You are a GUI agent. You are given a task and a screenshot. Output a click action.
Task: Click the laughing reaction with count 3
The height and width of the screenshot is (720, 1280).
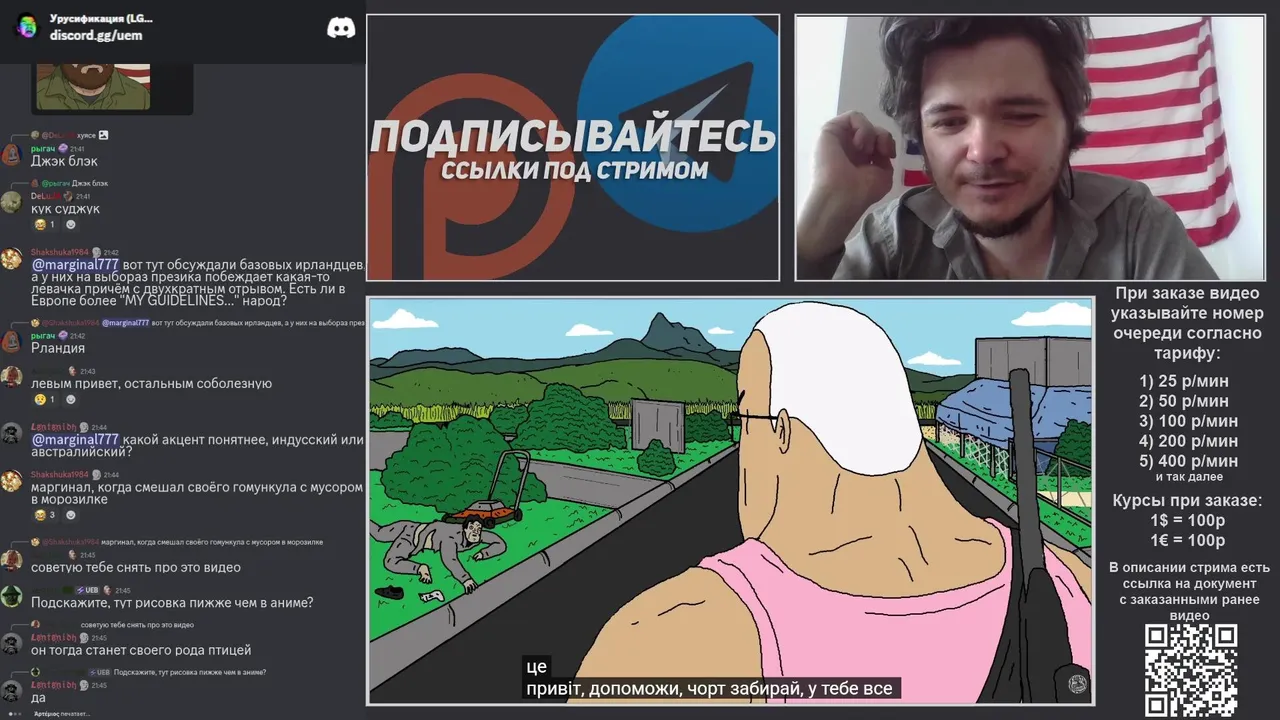(x=46, y=515)
